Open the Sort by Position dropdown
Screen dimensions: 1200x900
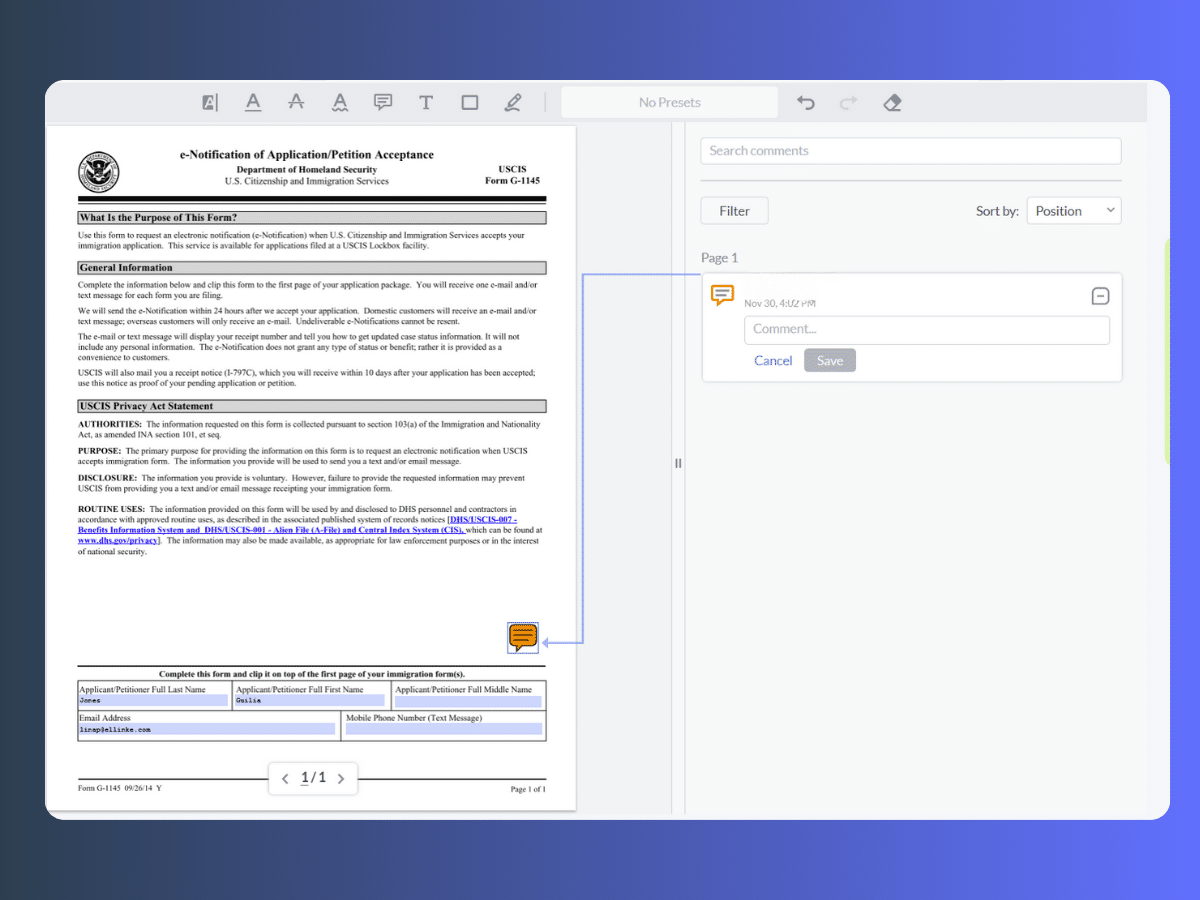pyautogui.click(x=1074, y=211)
